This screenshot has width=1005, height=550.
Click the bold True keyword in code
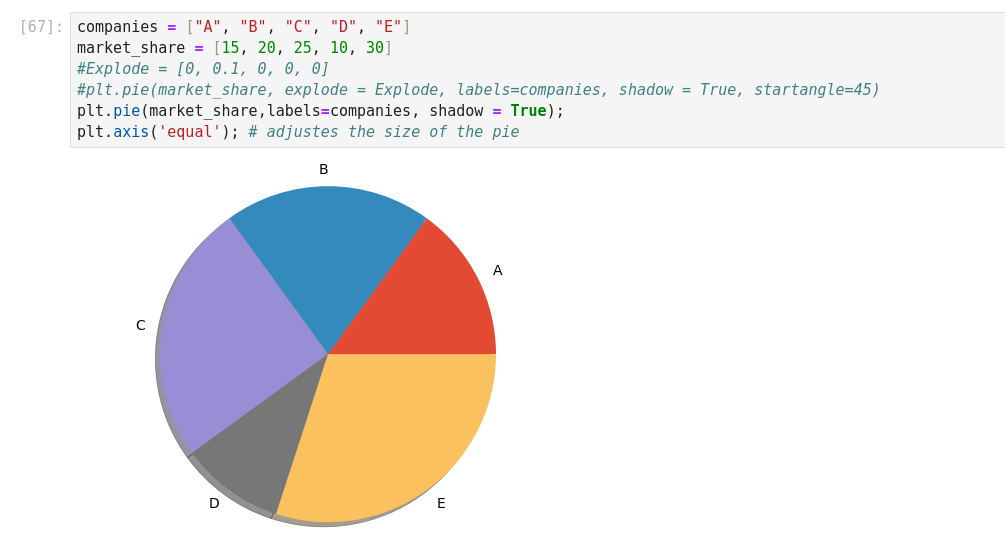pyautogui.click(x=528, y=111)
